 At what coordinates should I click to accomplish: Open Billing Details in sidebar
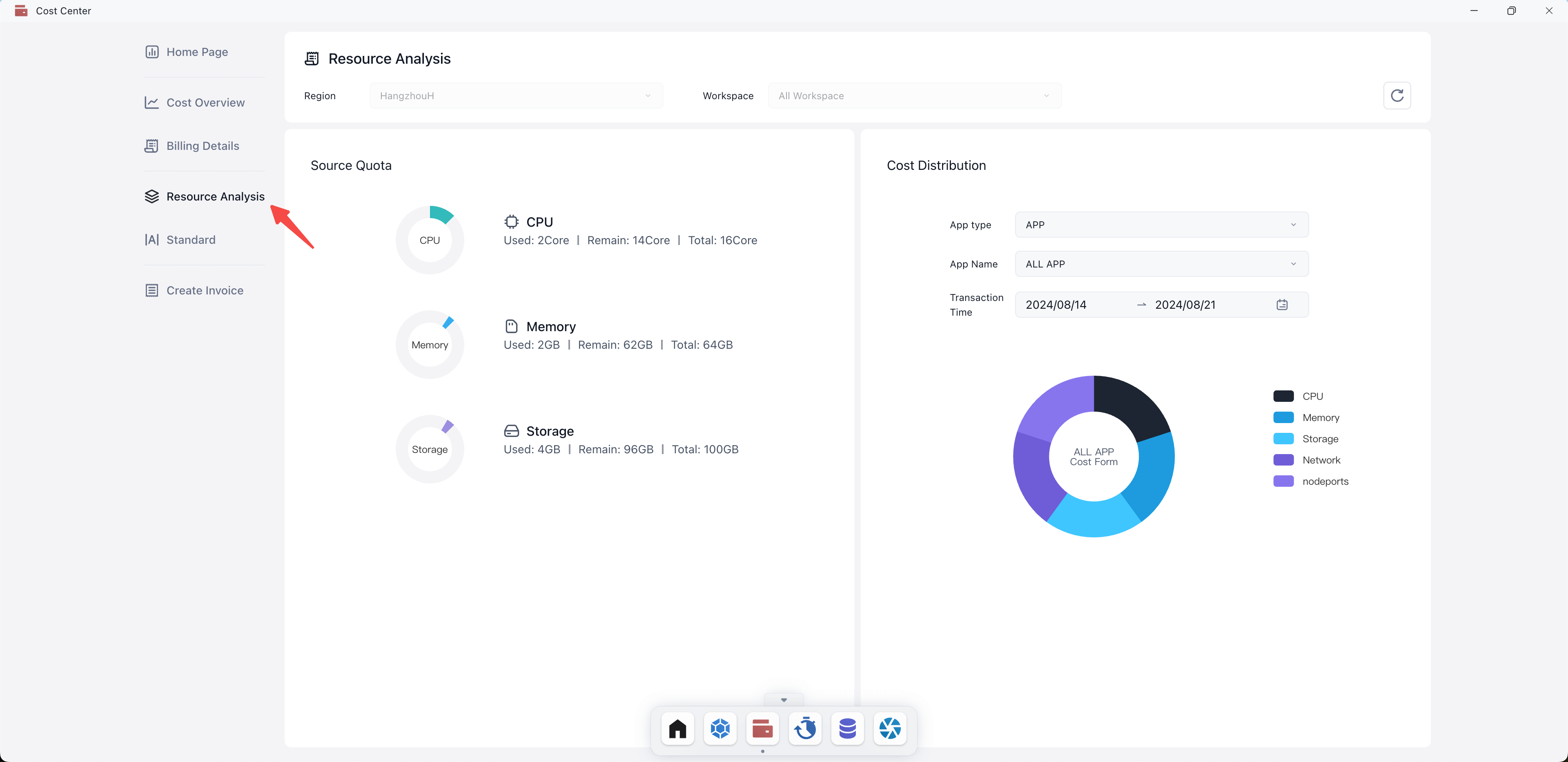pos(202,145)
